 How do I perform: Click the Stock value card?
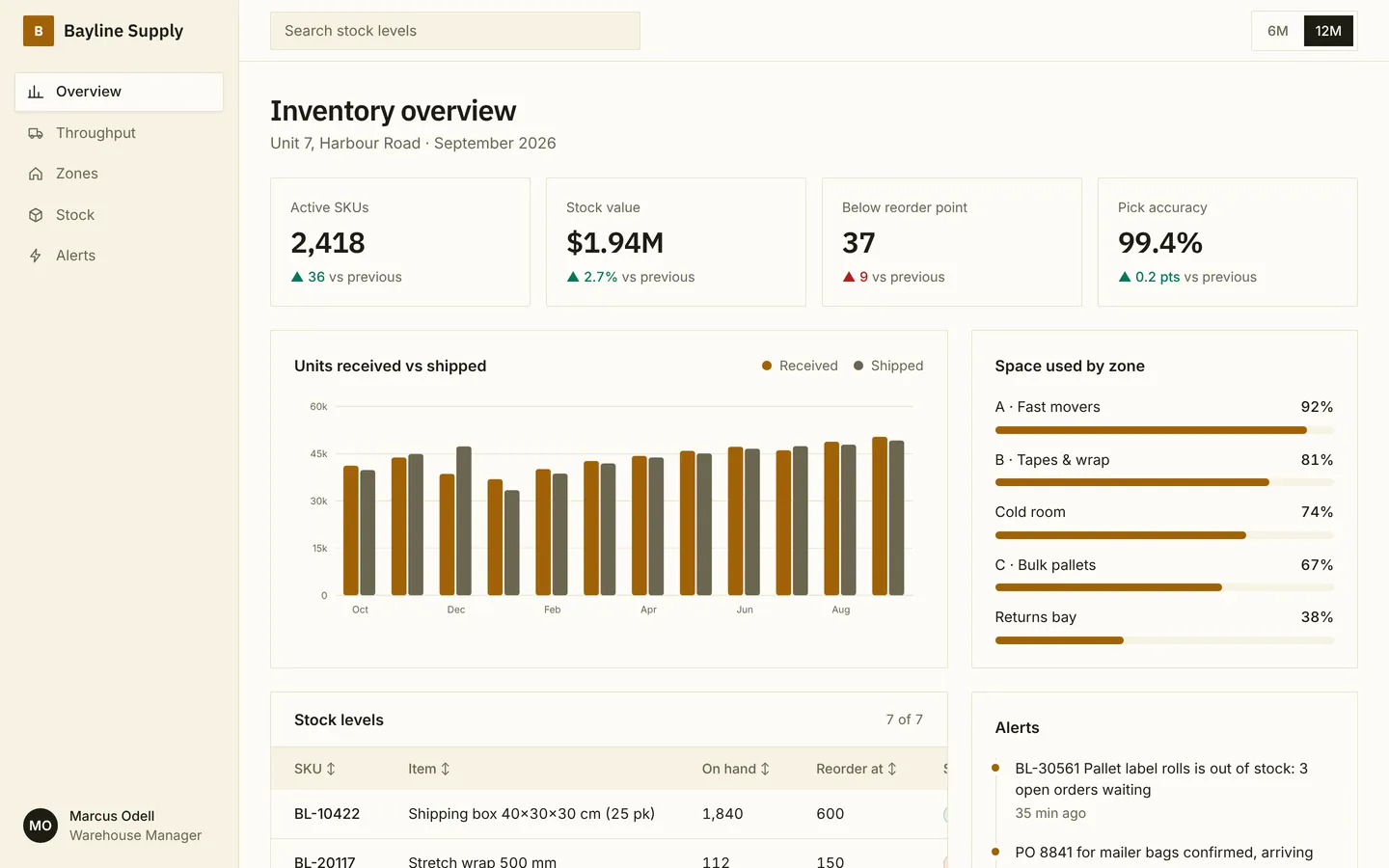coord(676,242)
